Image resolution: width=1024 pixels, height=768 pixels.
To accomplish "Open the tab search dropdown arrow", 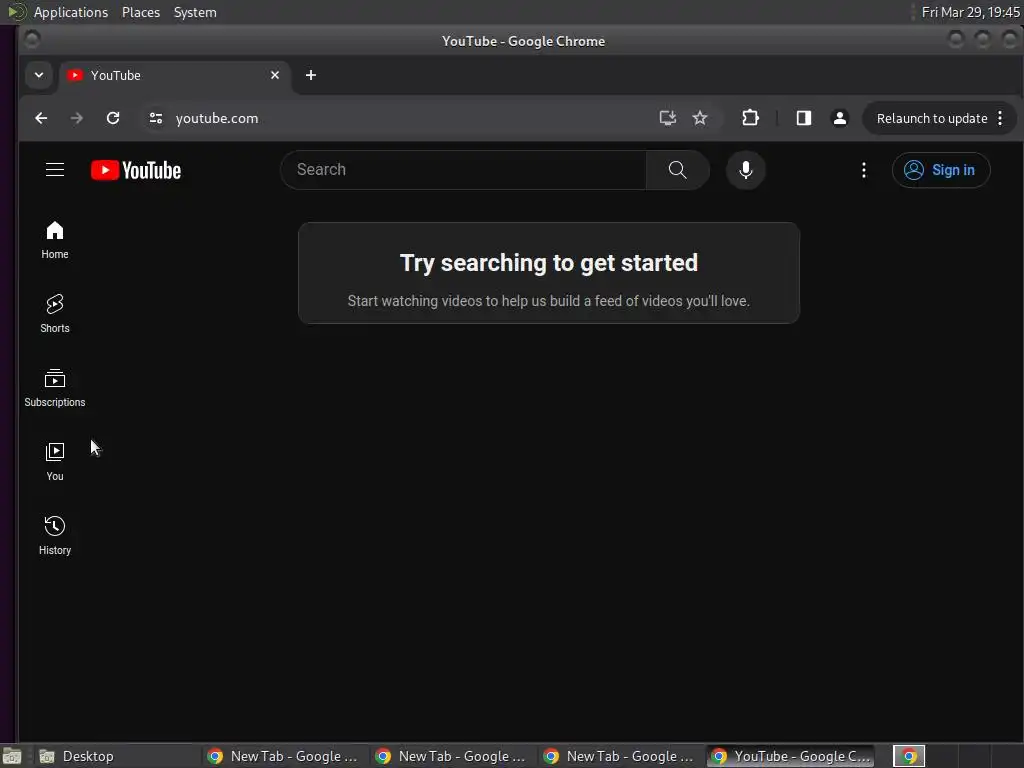I will click(39, 75).
